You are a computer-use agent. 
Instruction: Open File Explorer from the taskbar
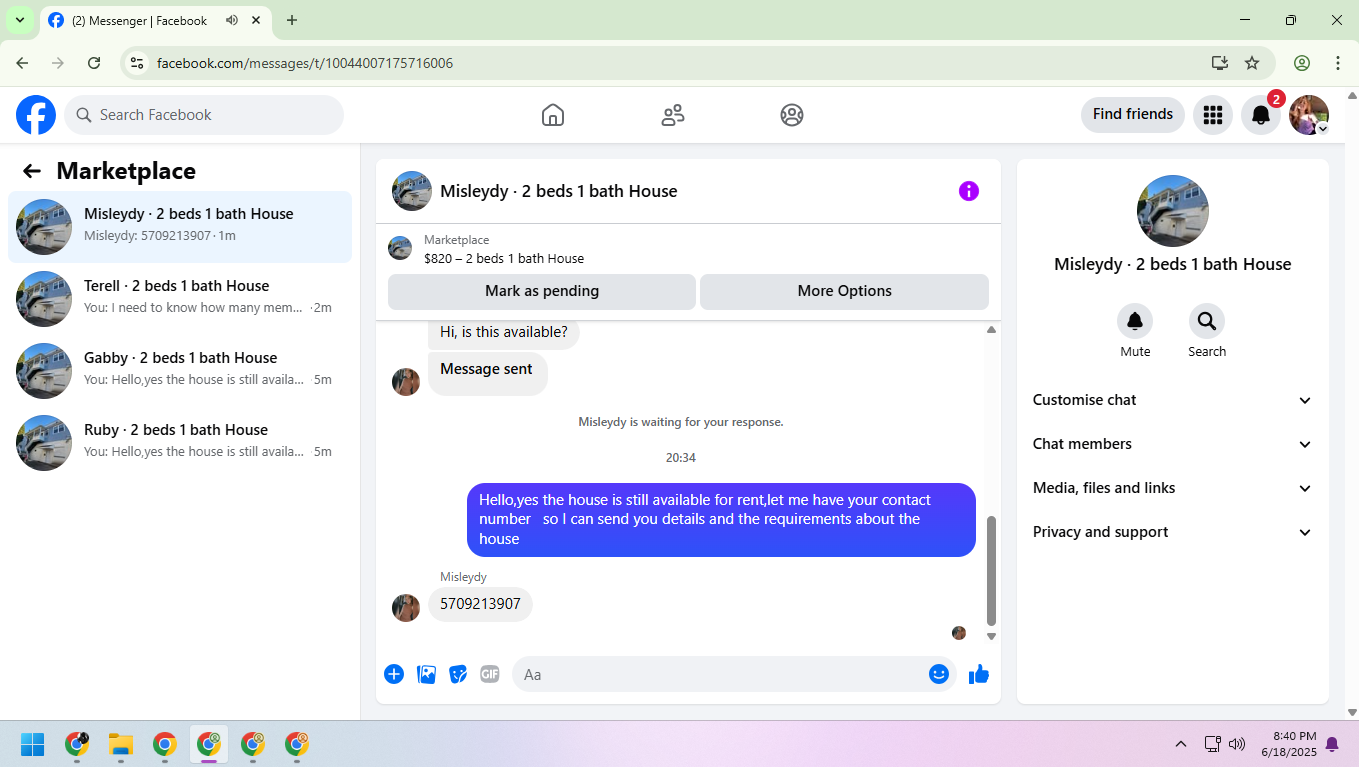pyautogui.click(x=121, y=744)
